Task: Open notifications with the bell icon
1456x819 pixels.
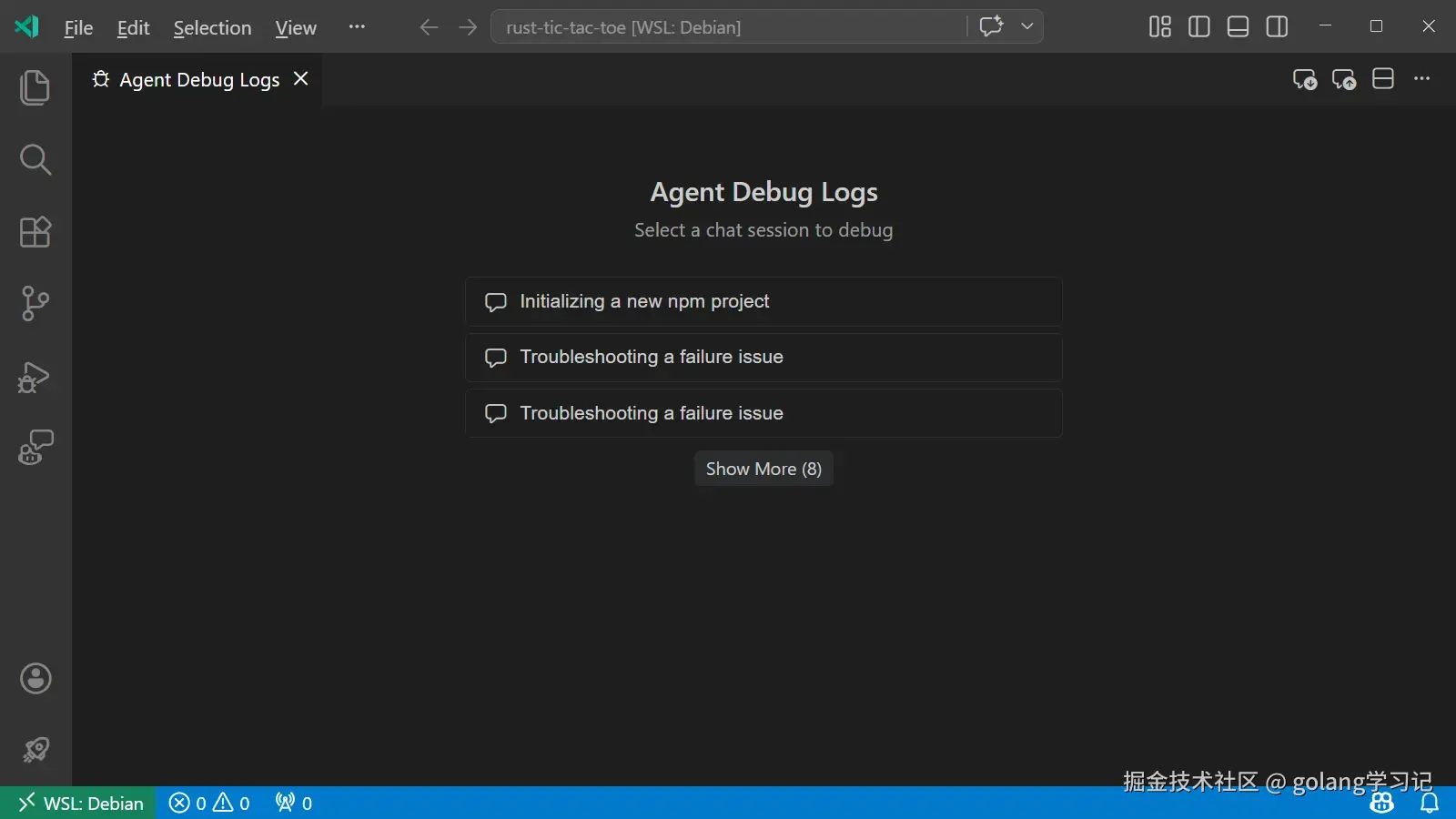Action: [x=1430, y=803]
